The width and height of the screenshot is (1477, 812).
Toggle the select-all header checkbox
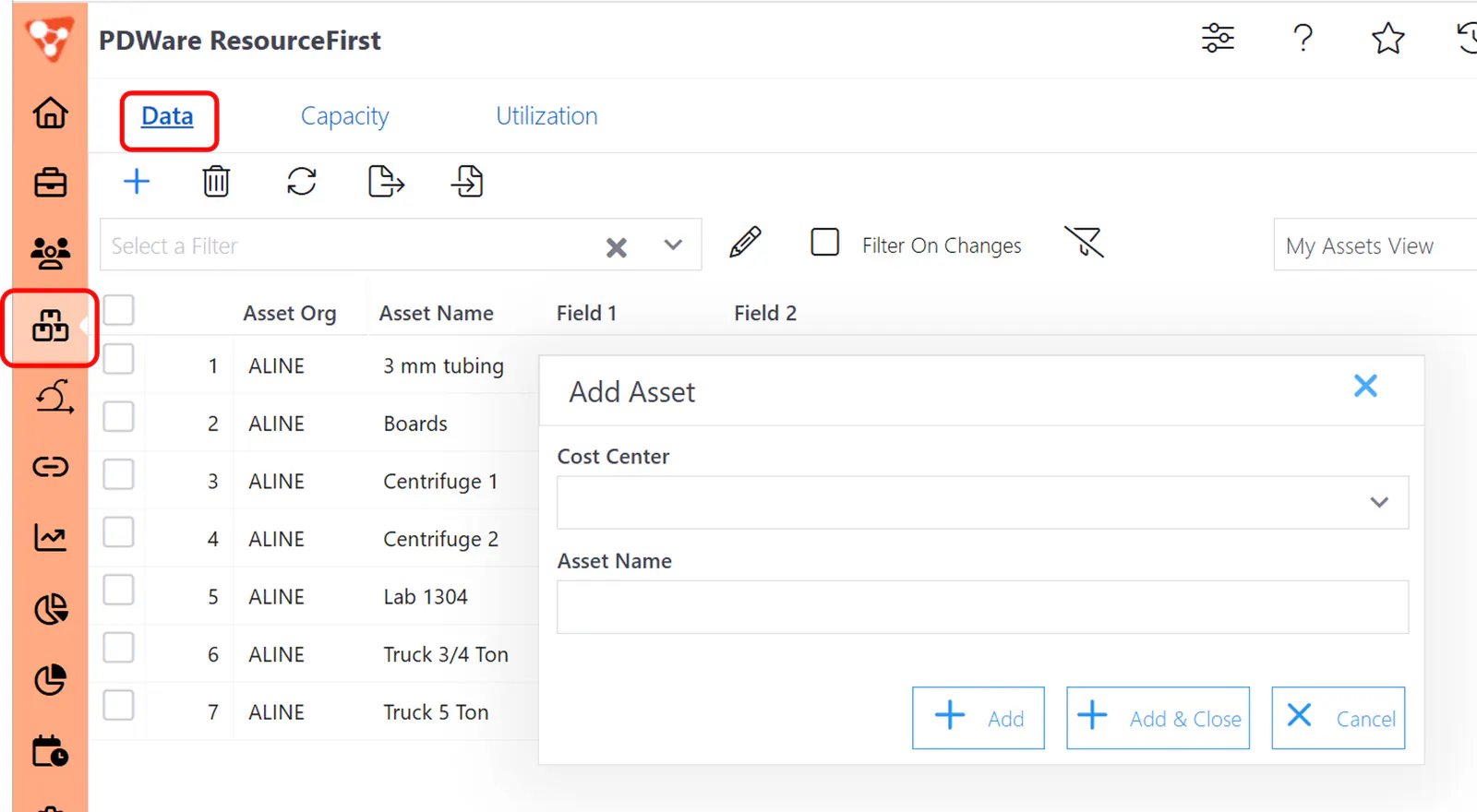point(118,310)
